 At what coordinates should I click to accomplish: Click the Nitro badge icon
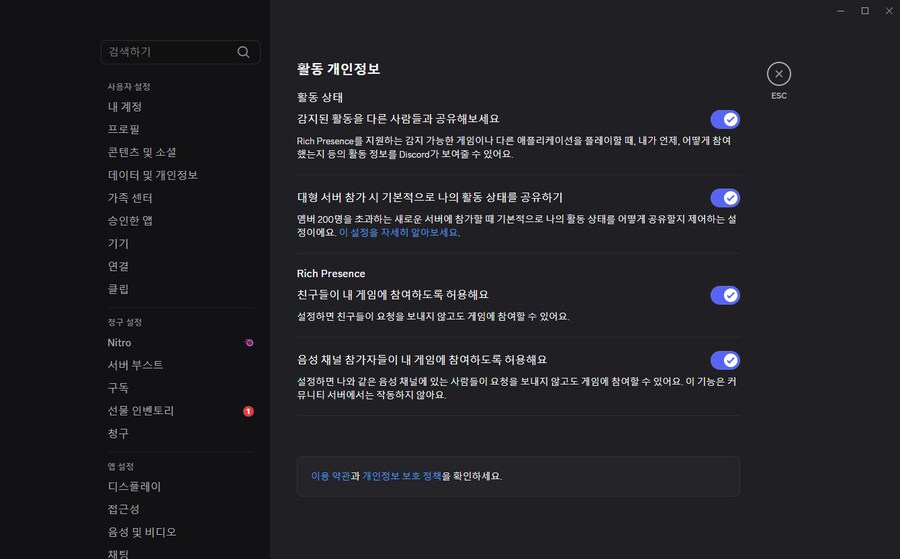(249, 343)
